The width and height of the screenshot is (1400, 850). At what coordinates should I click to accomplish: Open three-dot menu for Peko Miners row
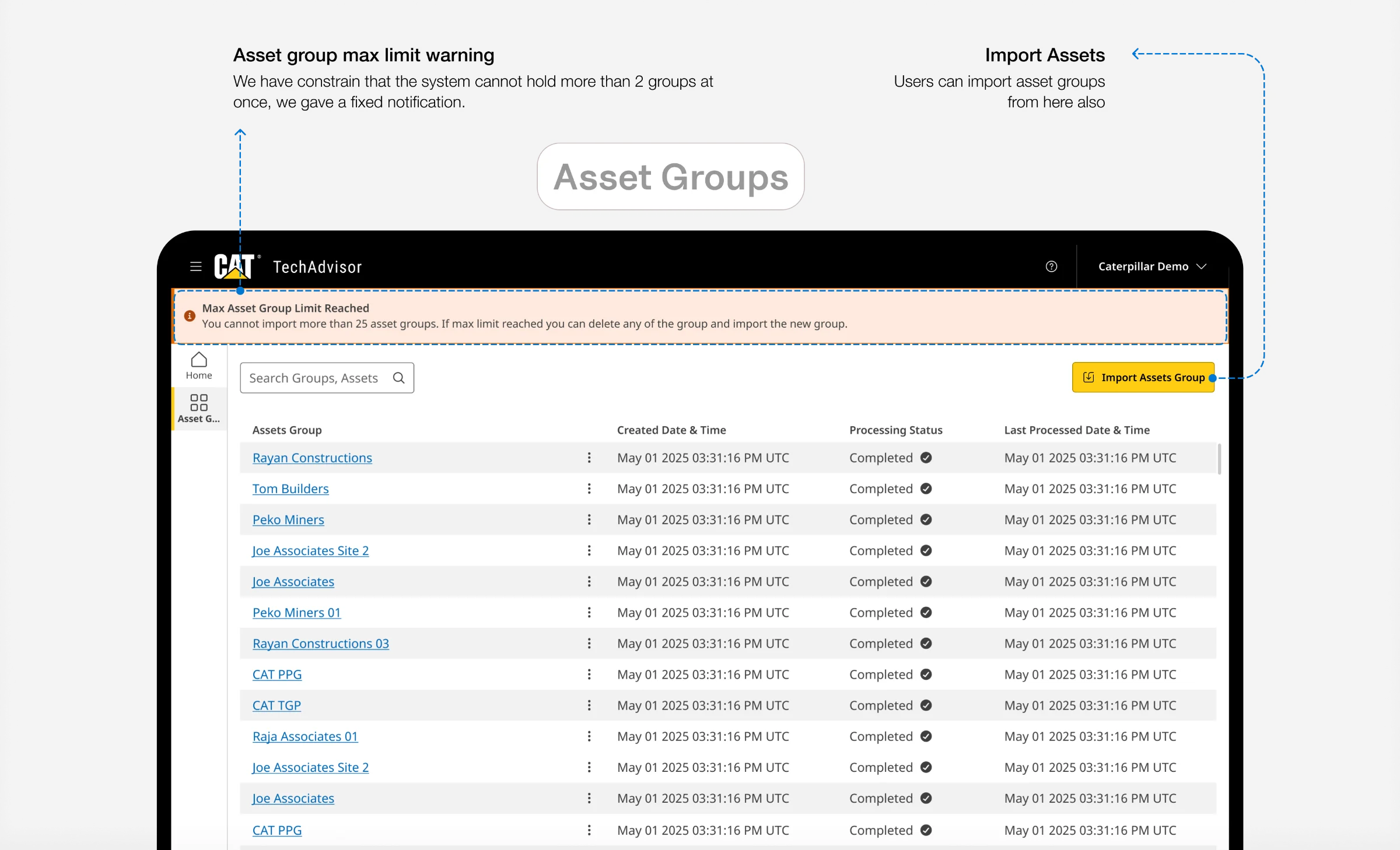[589, 519]
